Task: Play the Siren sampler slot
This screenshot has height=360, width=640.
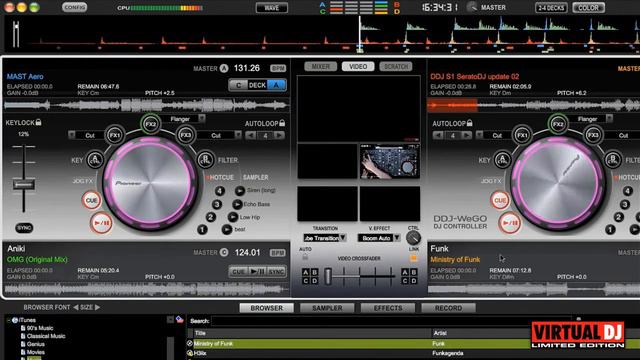Action: 240,190
